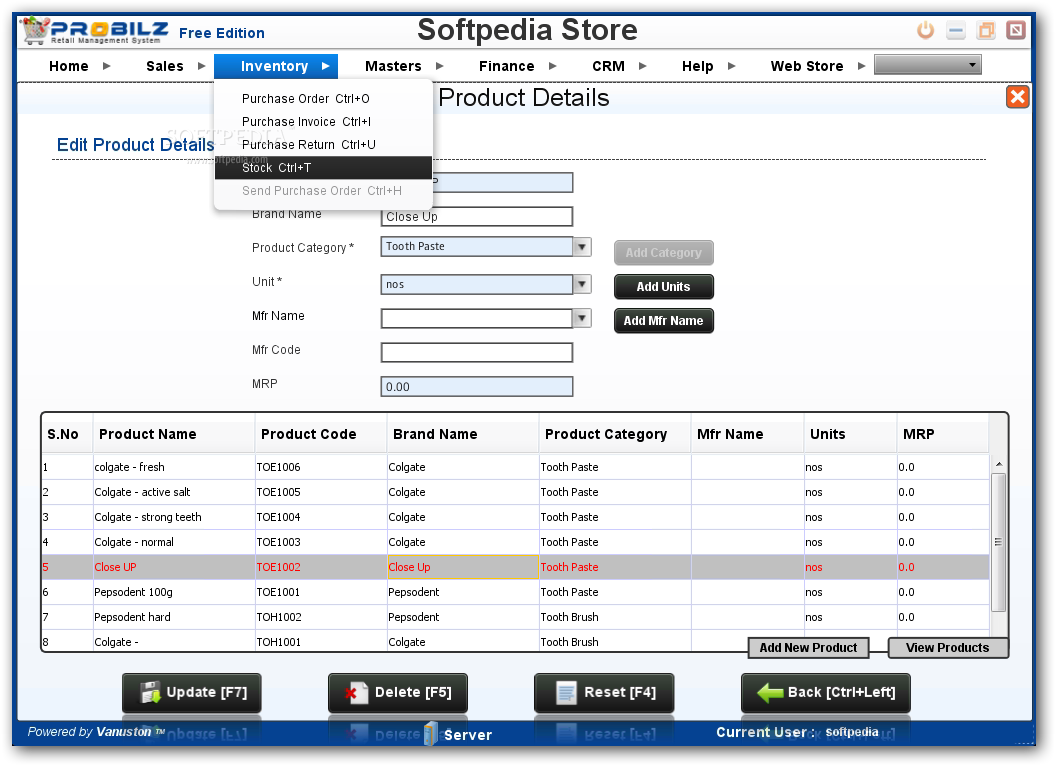Expand the Mfr Name dropdown arrow
1056x766 pixels.
click(582, 318)
